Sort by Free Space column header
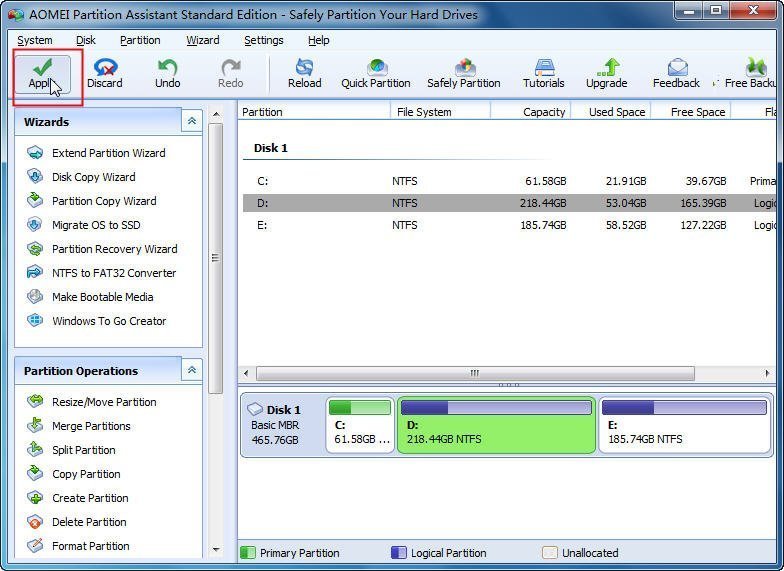Screen dimensions: 784x571 (x=691, y=112)
